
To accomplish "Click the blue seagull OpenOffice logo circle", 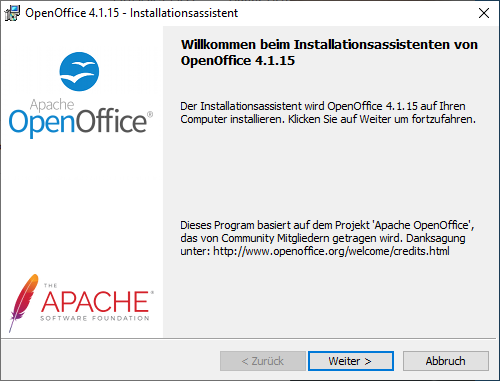I will click(79, 71).
